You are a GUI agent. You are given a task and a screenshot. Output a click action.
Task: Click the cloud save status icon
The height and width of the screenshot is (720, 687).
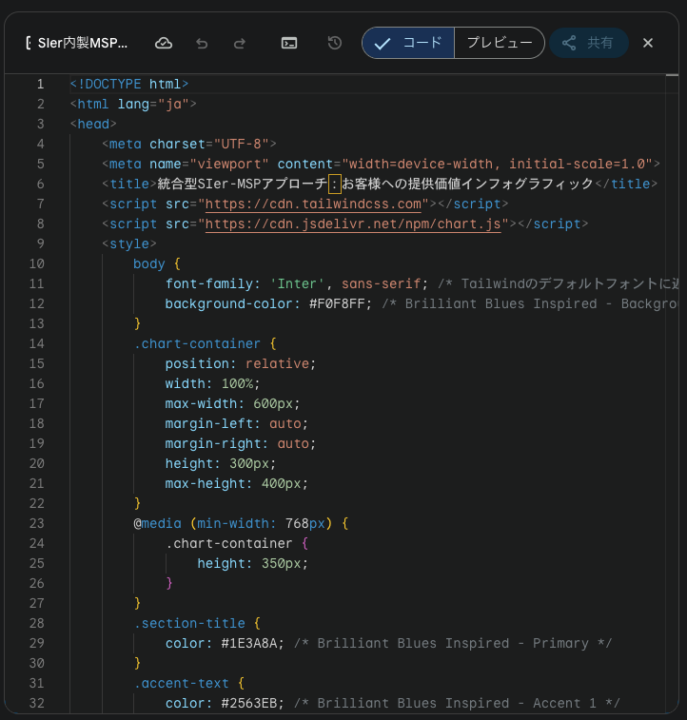(x=163, y=43)
